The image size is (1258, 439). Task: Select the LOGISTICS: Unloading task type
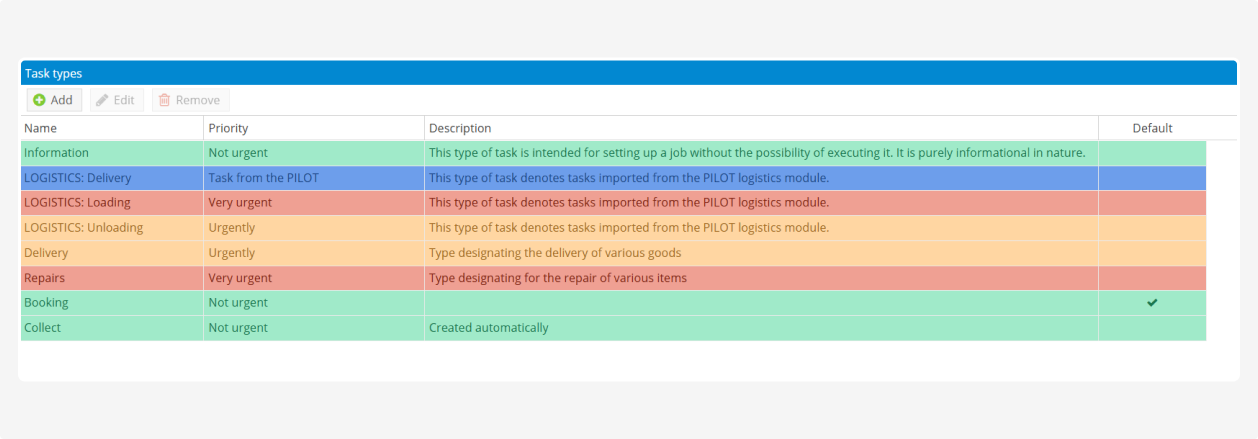pos(83,228)
